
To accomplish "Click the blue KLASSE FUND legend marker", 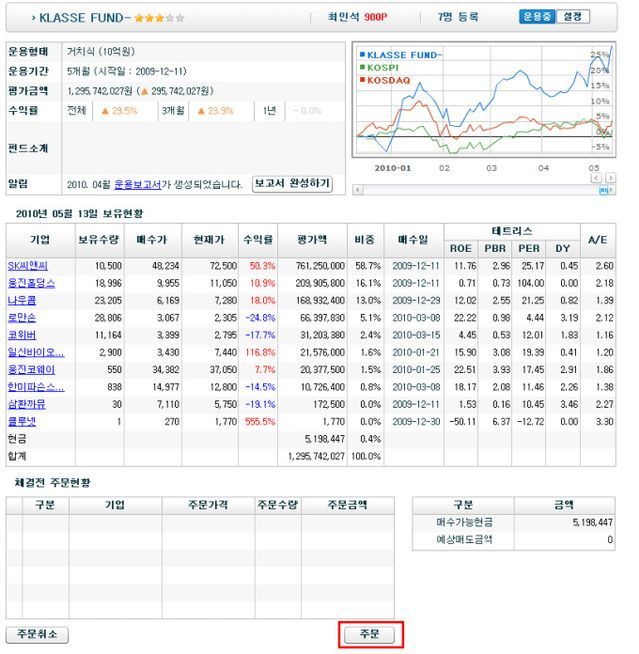I will [362, 55].
